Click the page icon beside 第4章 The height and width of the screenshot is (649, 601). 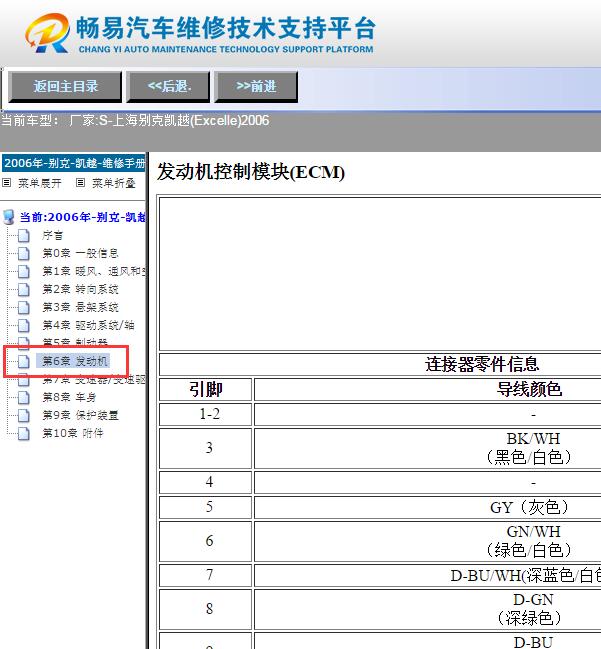24,325
